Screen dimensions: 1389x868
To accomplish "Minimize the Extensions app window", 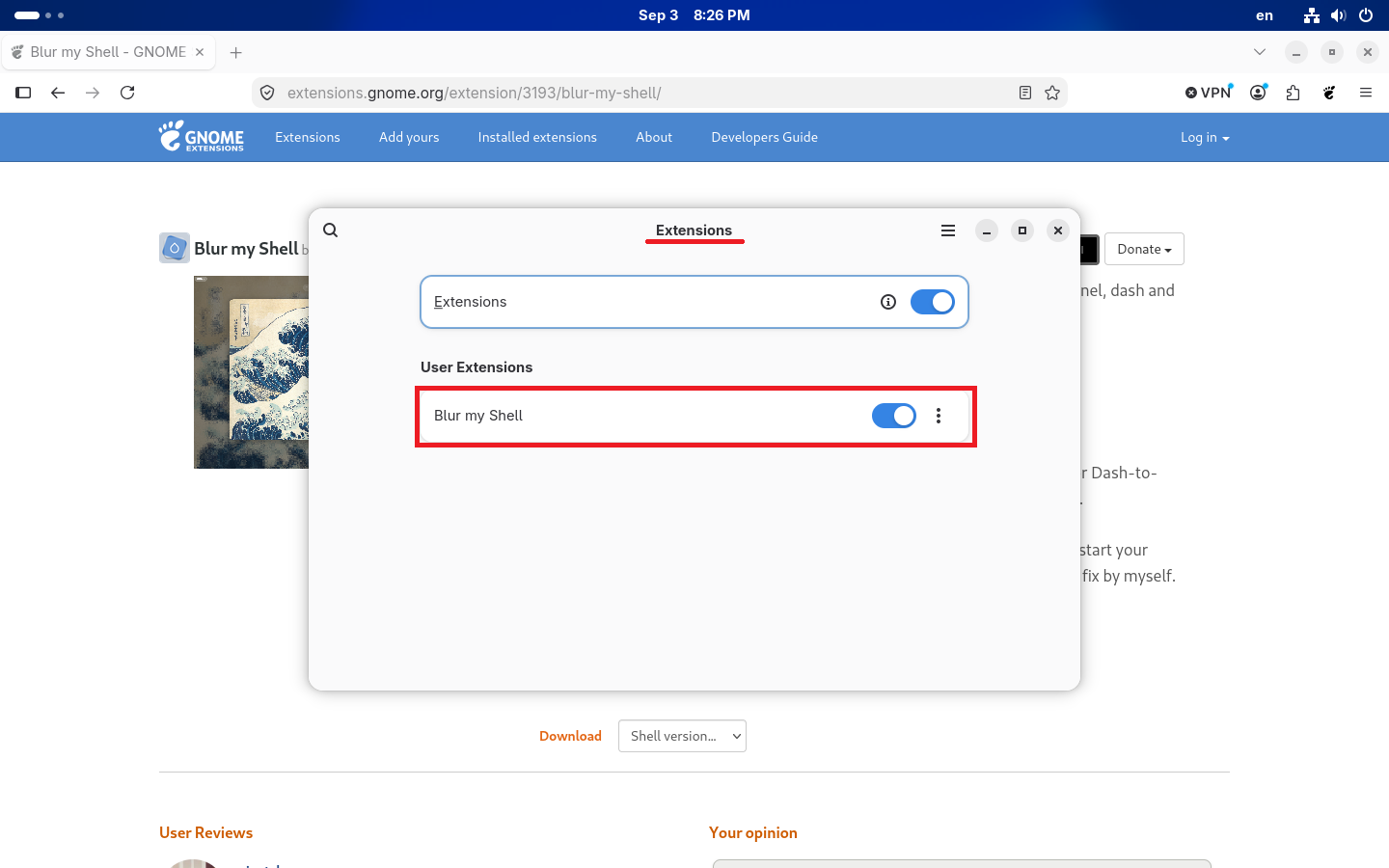I will coord(987,231).
